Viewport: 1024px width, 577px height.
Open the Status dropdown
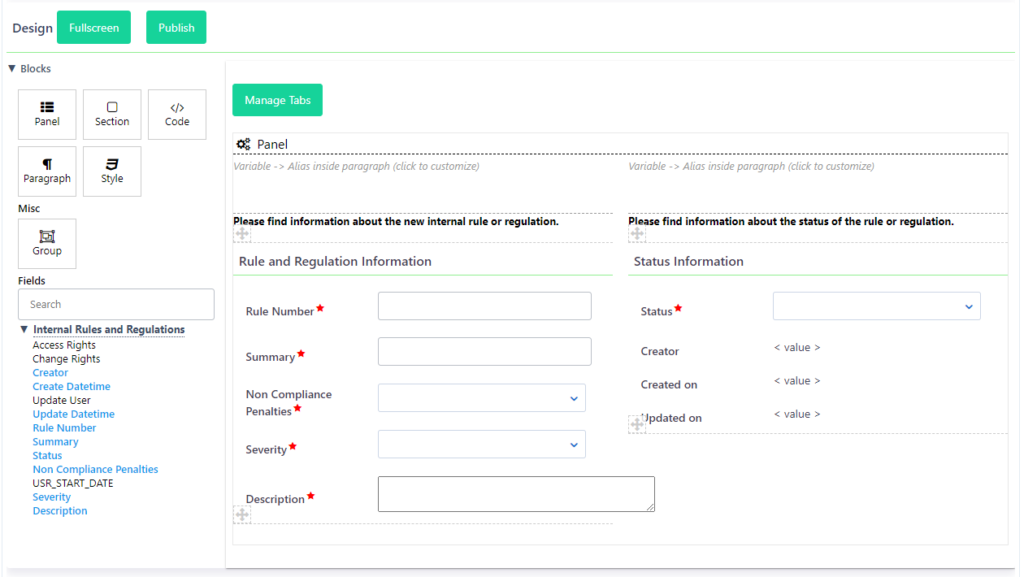[x=876, y=306]
